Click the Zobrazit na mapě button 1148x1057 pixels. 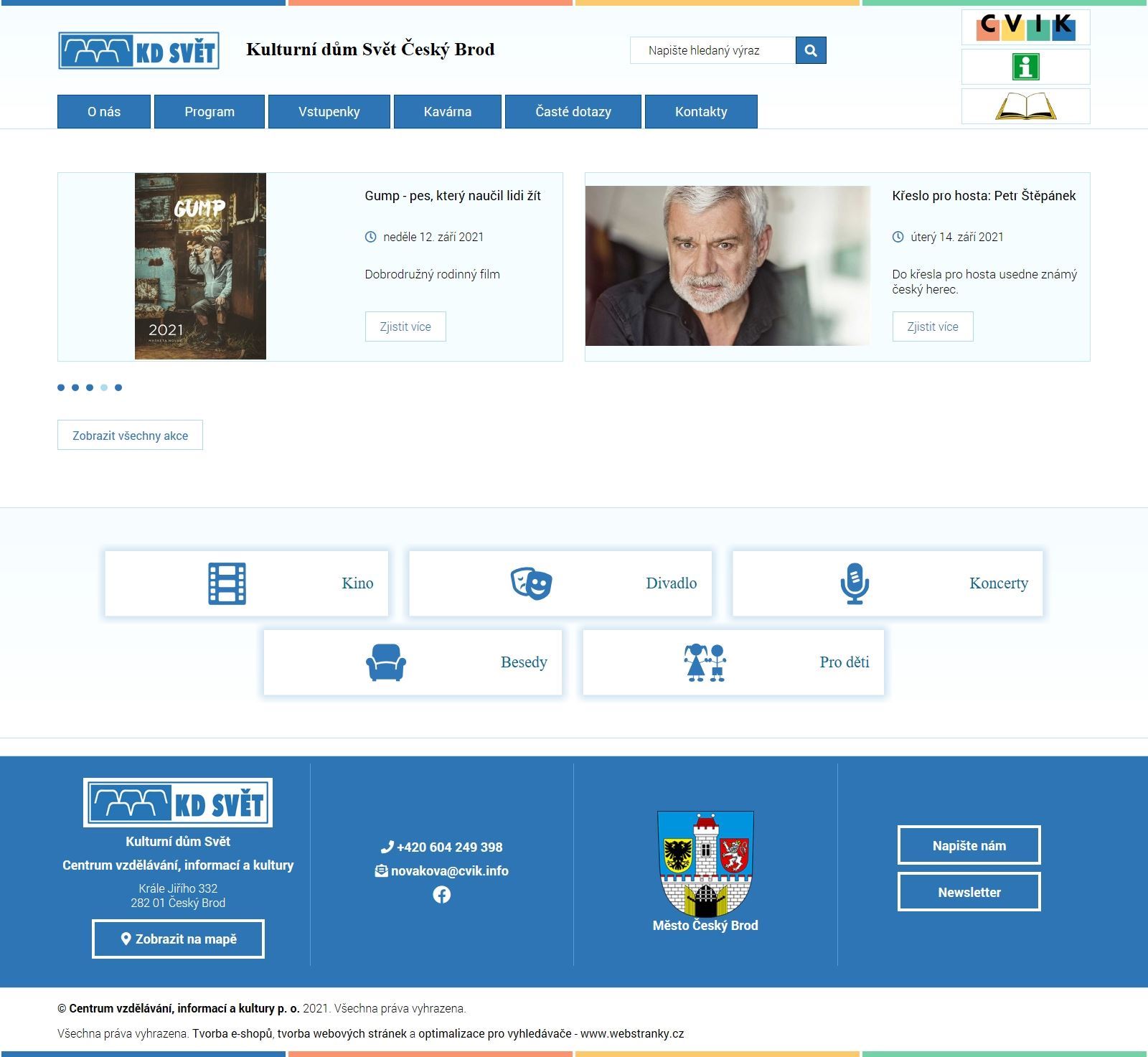pos(178,939)
